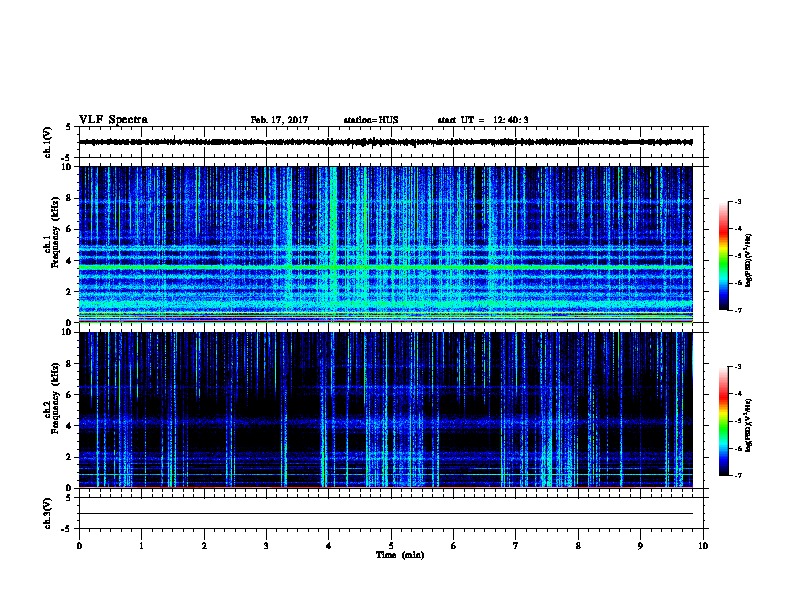Click the time axis tick label "5"

[391, 545]
